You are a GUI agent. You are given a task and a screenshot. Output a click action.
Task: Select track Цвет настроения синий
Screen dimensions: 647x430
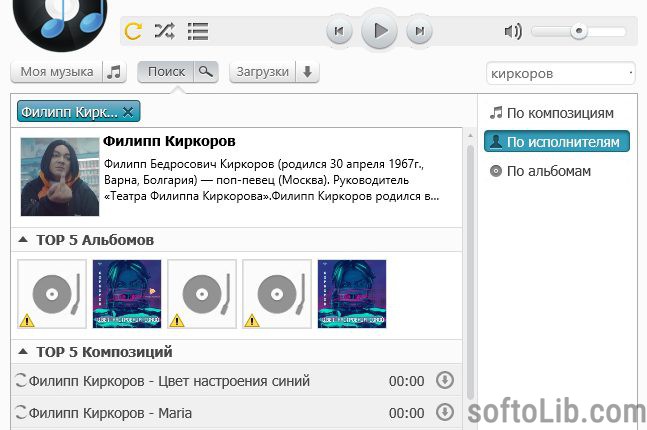(x=236, y=380)
